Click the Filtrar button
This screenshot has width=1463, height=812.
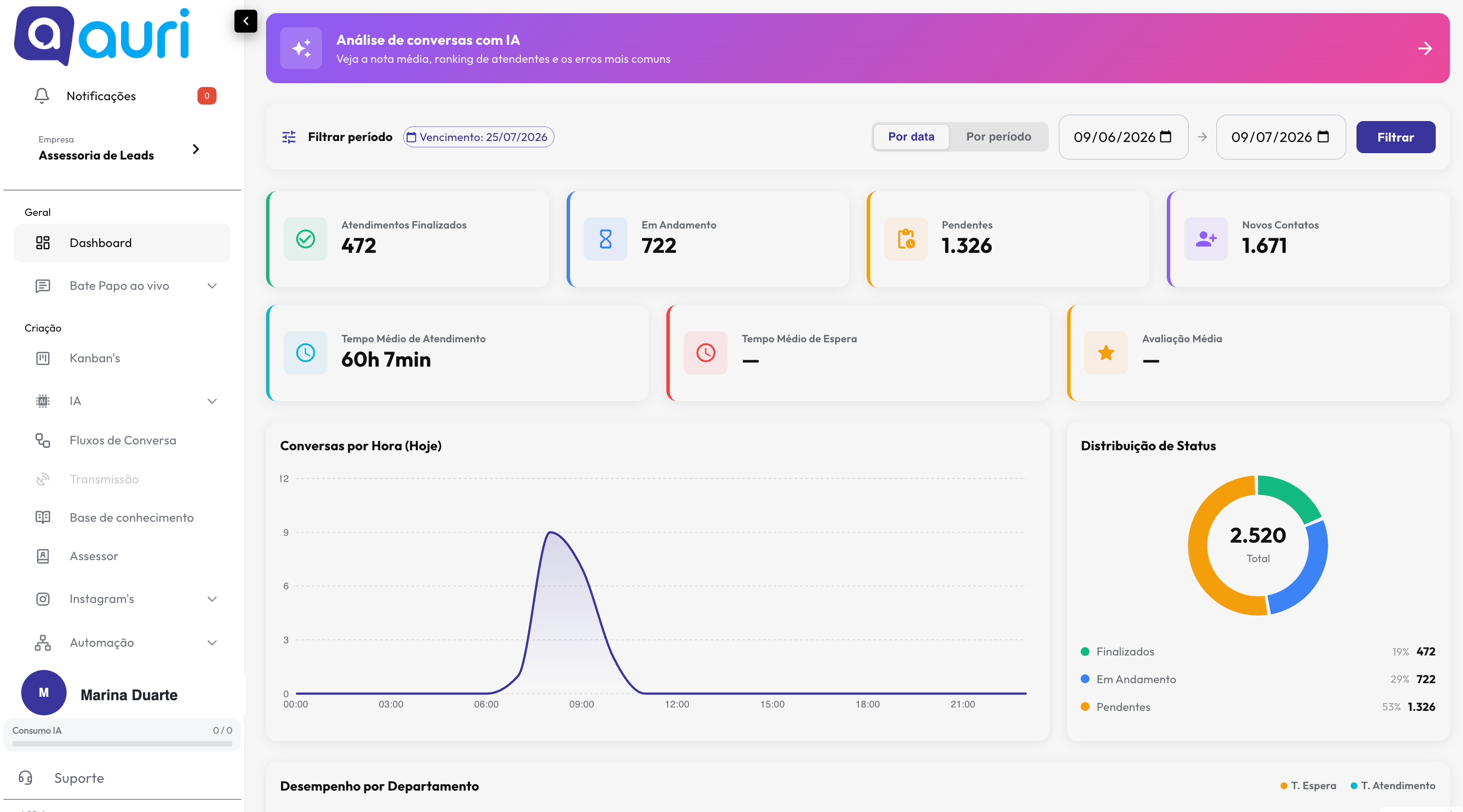tap(1395, 137)
